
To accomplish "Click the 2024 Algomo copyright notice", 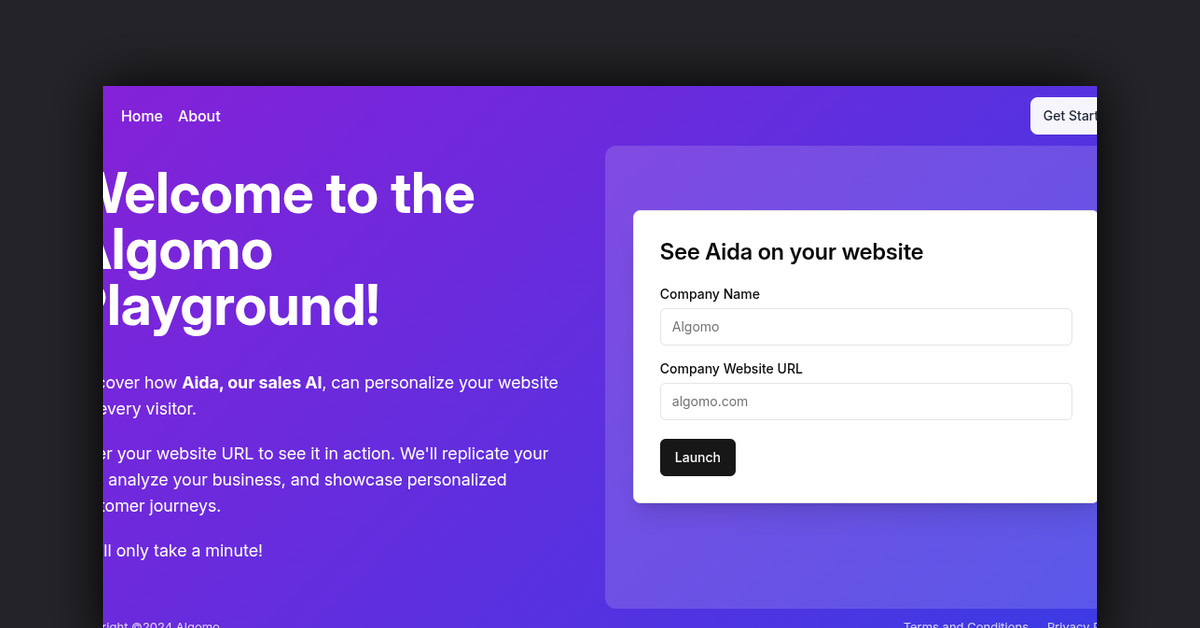I will tap(162, 625).
